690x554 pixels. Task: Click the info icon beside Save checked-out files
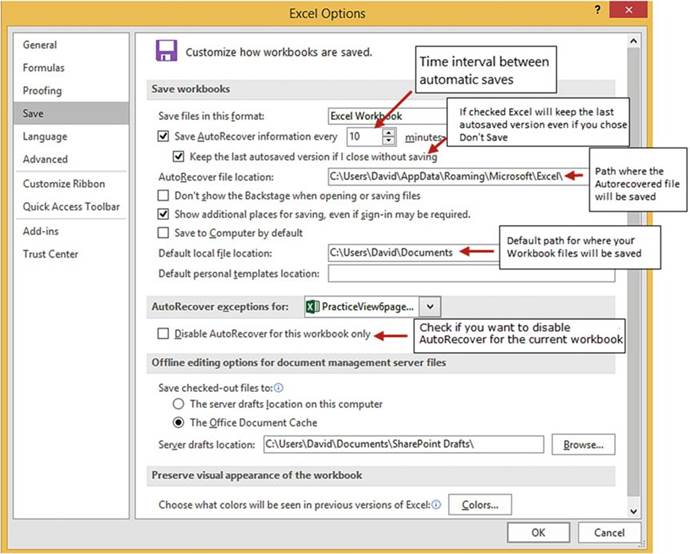(x=278, y=386)
